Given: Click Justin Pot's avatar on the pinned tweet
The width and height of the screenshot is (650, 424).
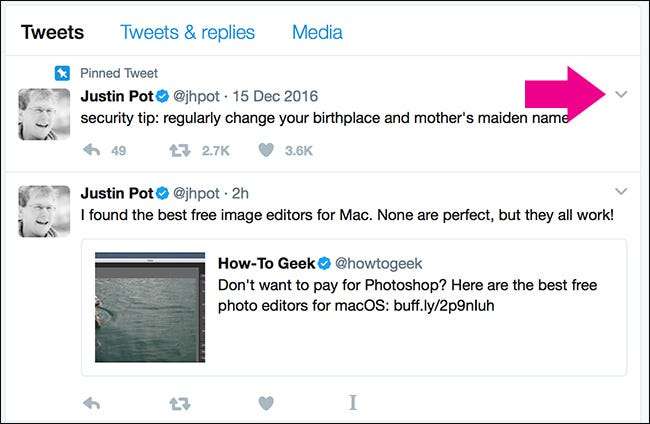Looking at the screenshot, I should pyautogui.click(x=45, y=113).
